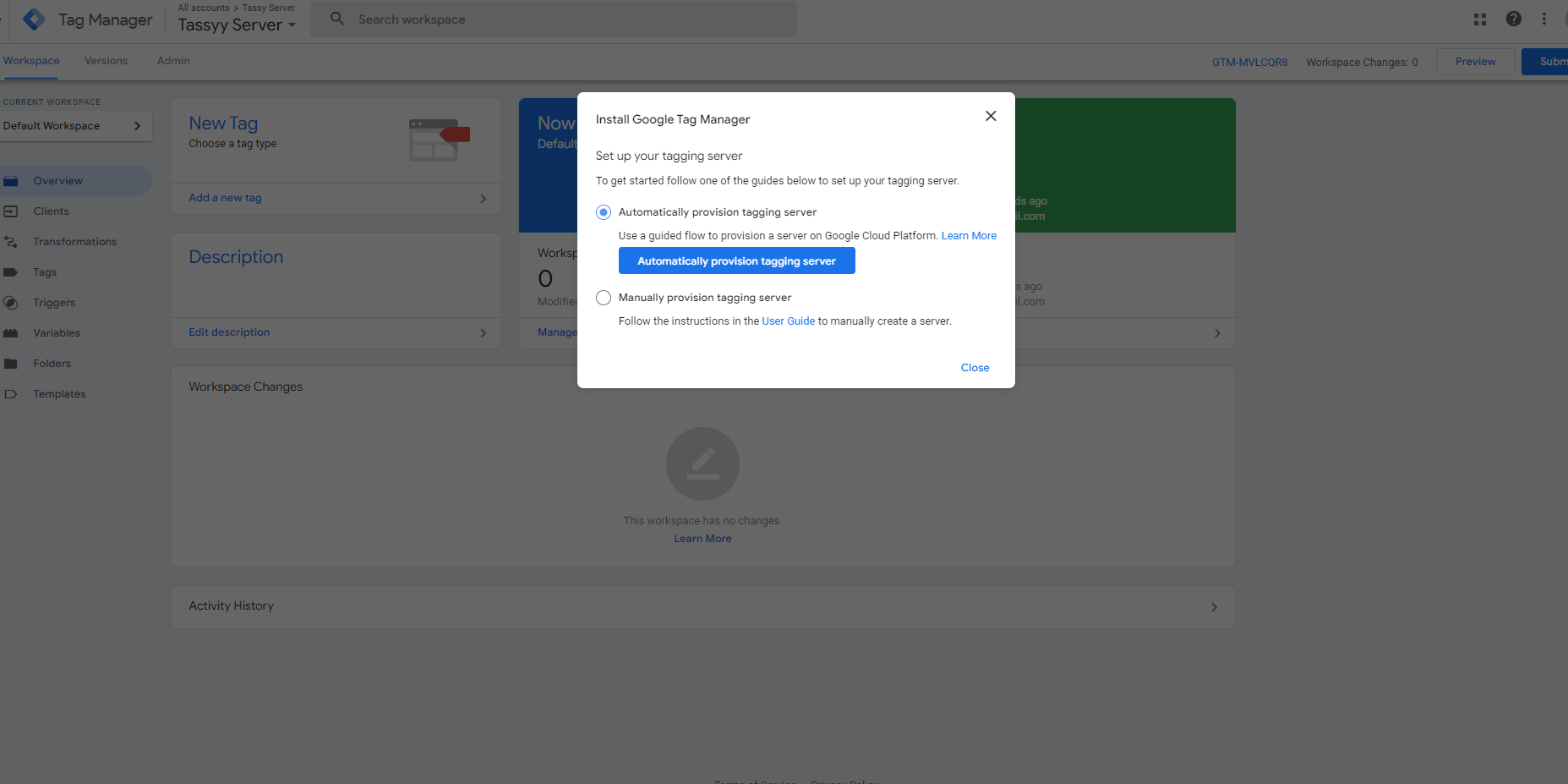Click the Transformations sidebar icon
Viewport: 1568px width, 784px height.
10,242
